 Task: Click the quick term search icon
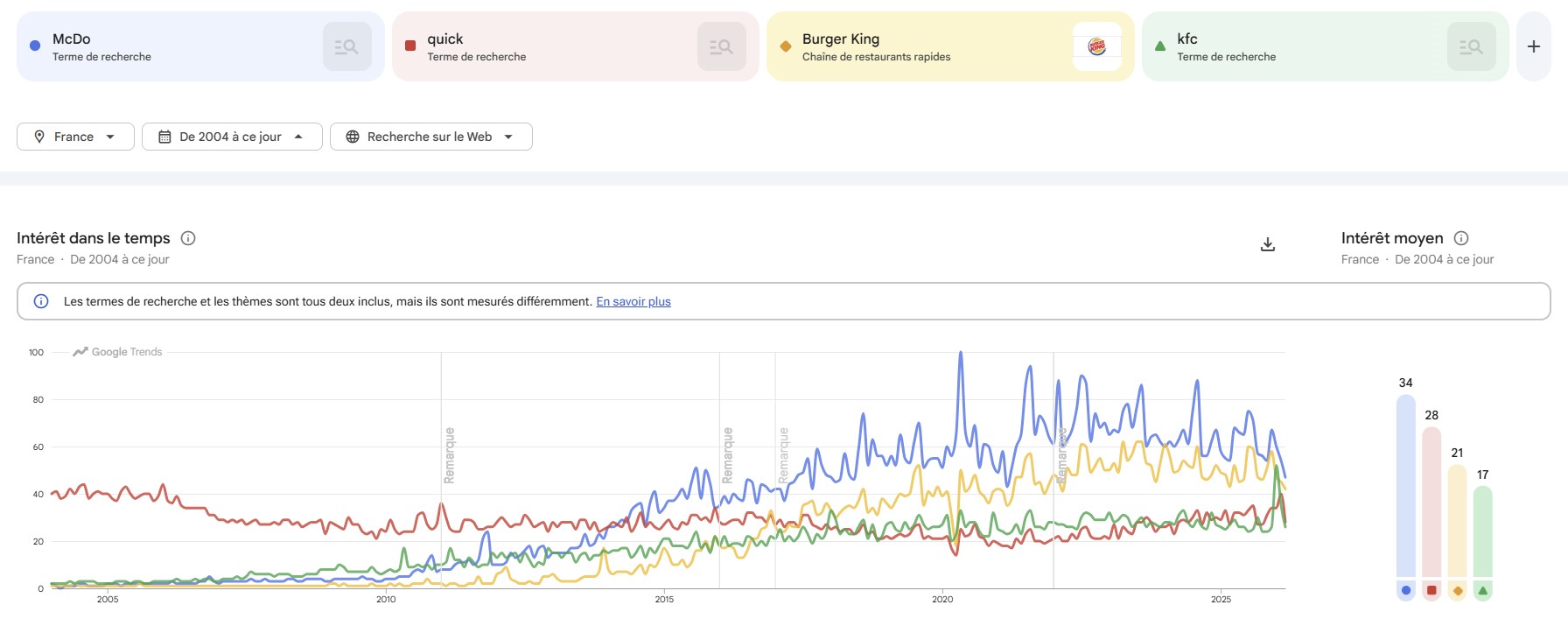click(x=721, y=46)
